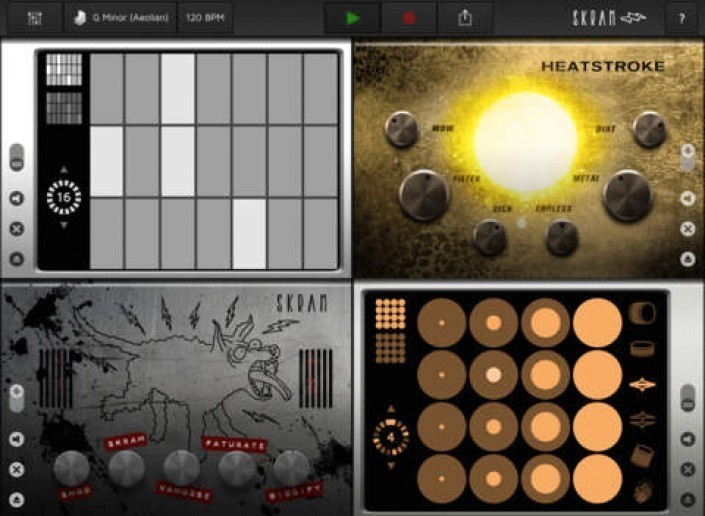
Task: Toggle the lit cell in sequencer top row
Action: pos(178,89)
